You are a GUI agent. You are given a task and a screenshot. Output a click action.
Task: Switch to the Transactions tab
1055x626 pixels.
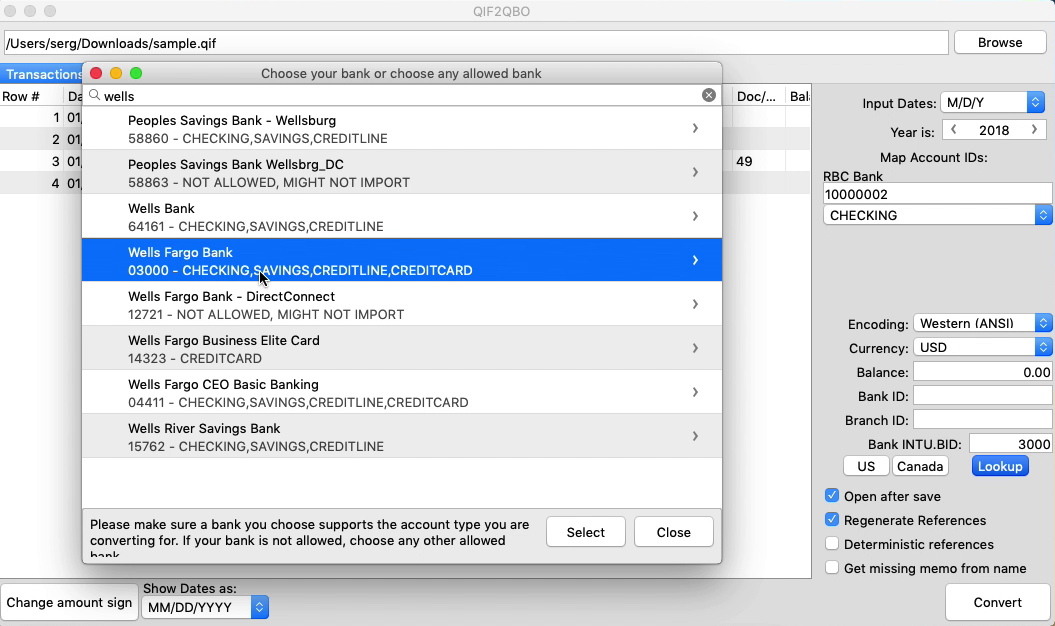(42, 74)
